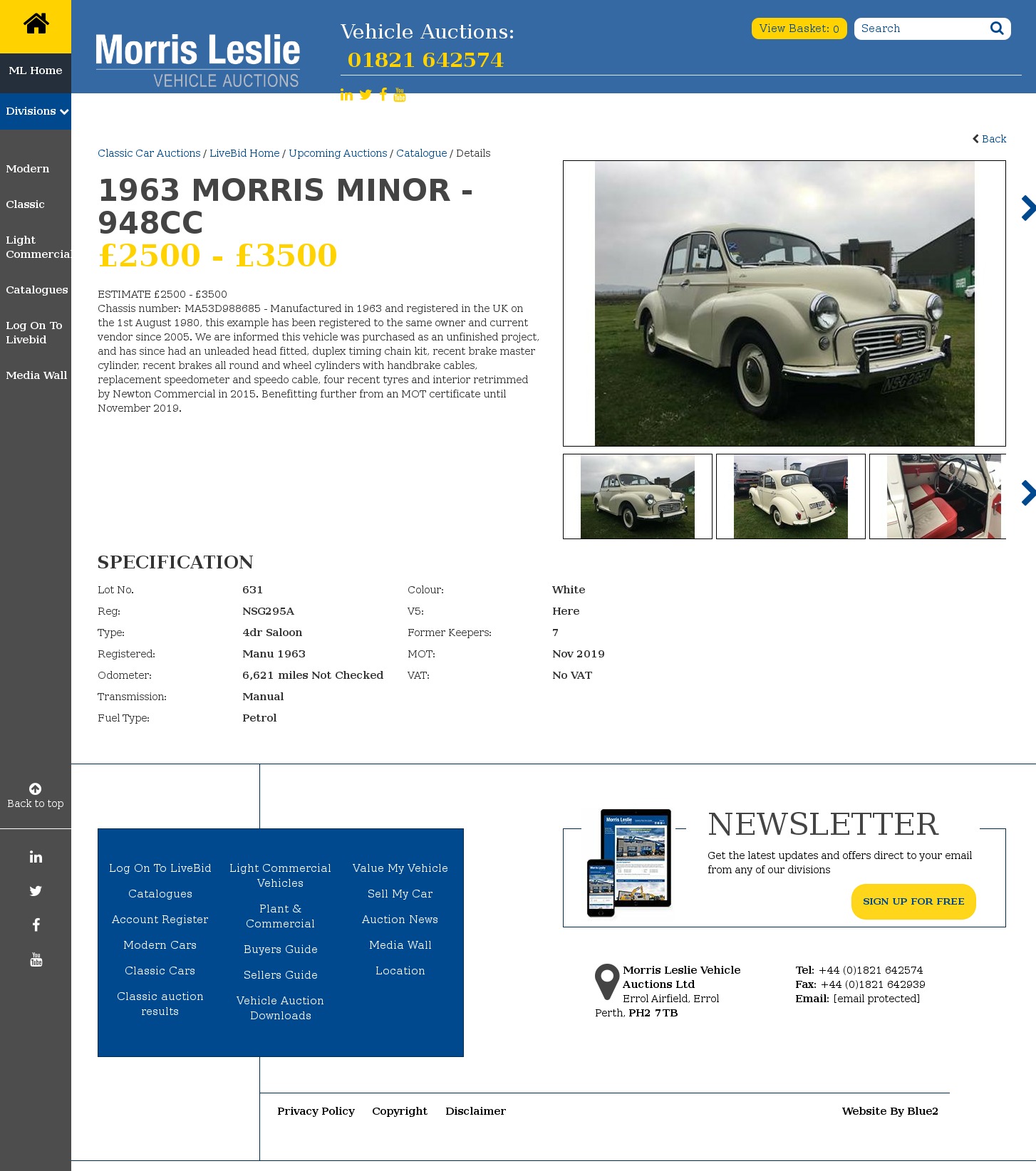Viewport: 1036px width, 1171px height.
Task: Open the Classic sidebar menu item
Action: [x=25, y=204]
